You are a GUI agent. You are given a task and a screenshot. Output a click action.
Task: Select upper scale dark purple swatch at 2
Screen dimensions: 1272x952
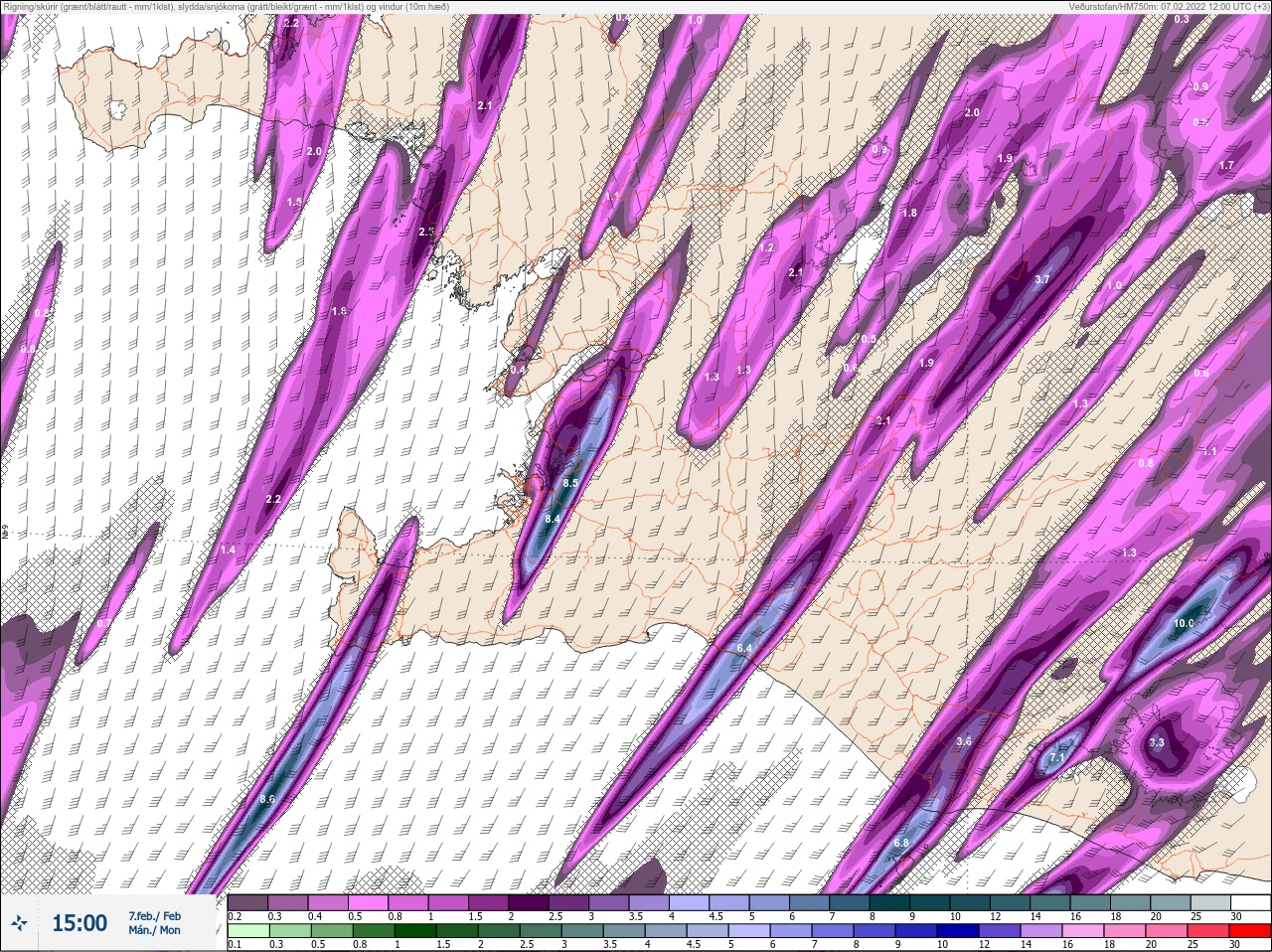pos(531,902)
